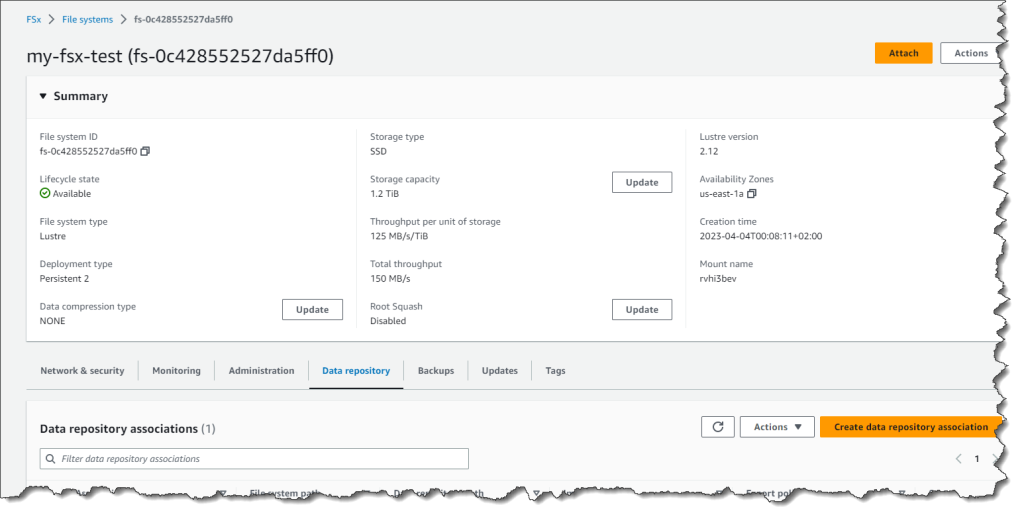Select the '1.2 TiB' storage capacity value
The width and height of the screenshot is (1024, 515).
point(385,194)
